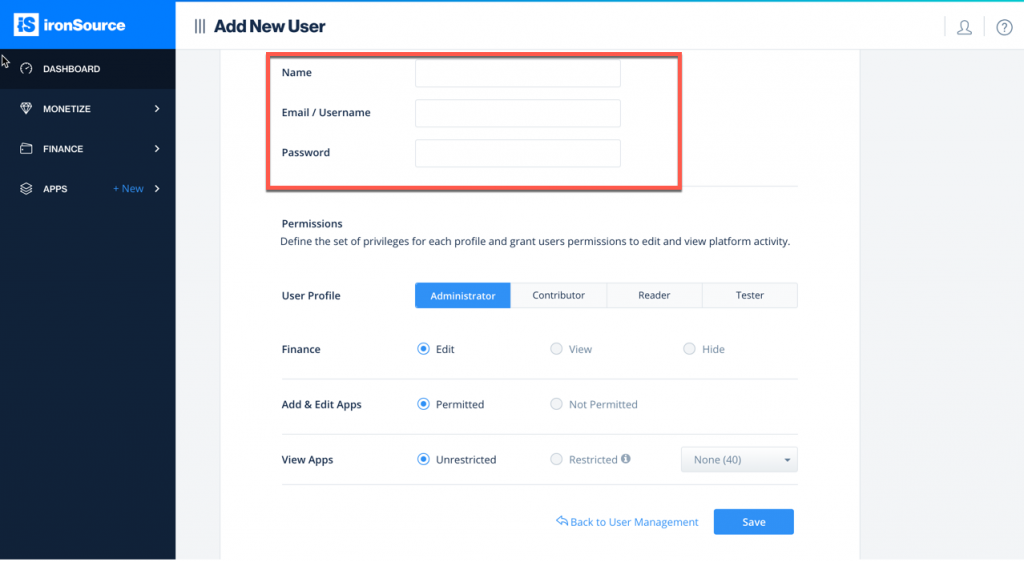Switch to the Tester user profile
The image size is (1024, 562).
749,296
